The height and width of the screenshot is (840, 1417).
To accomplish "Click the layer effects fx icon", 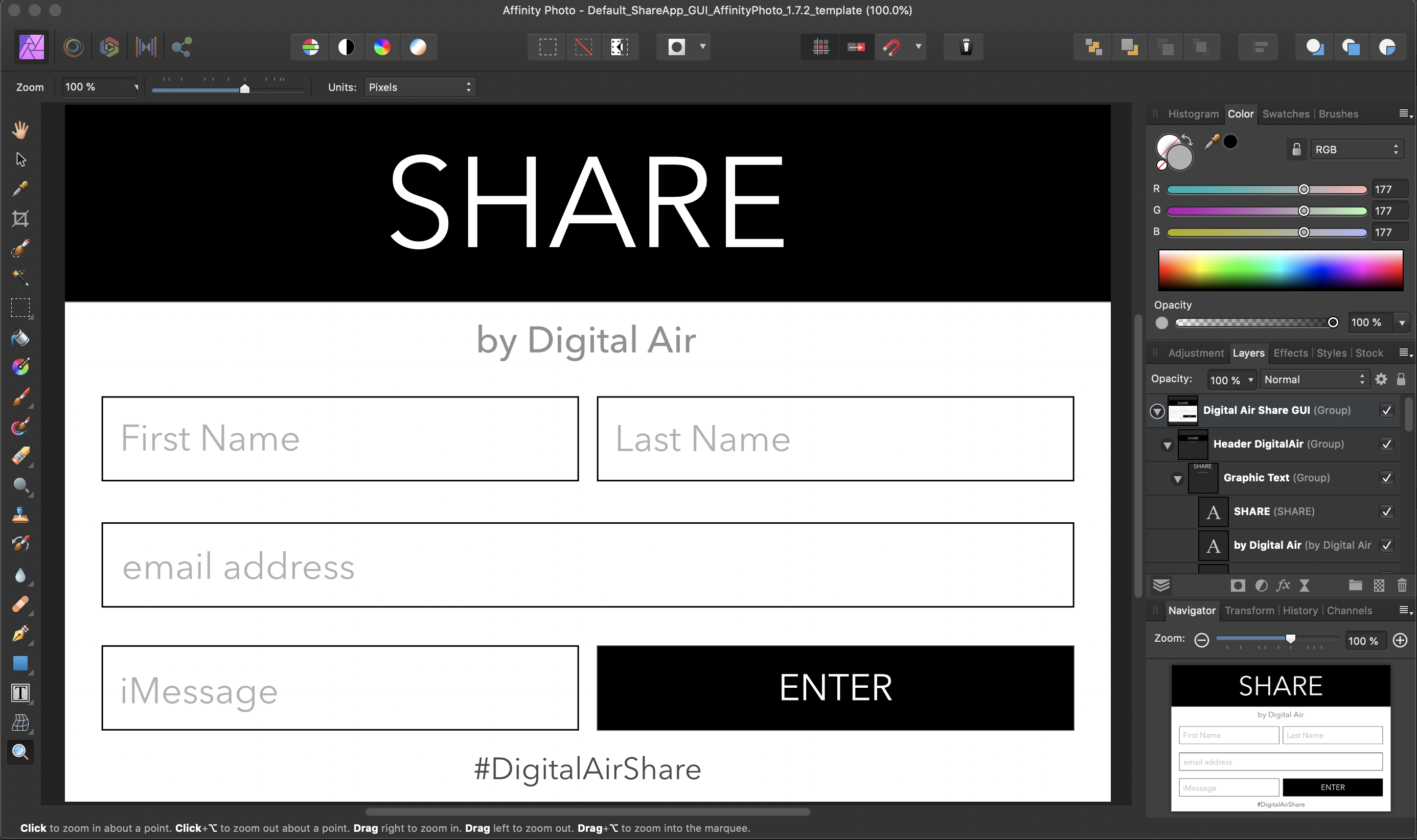I will click(1283, 585).
